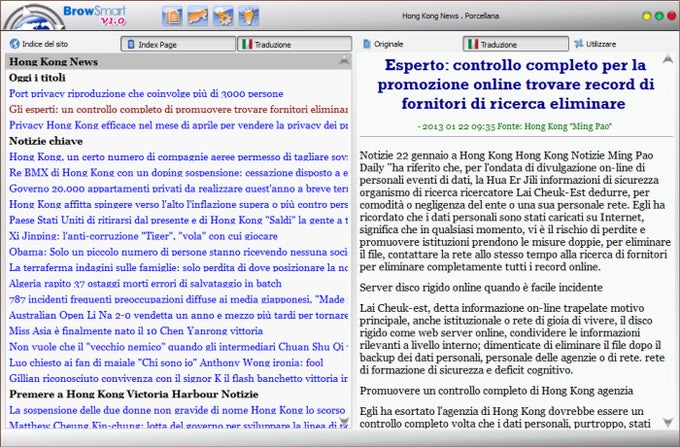Click the BrowSmart logo
Screen dimensions: 680x447
pos(95,15)
